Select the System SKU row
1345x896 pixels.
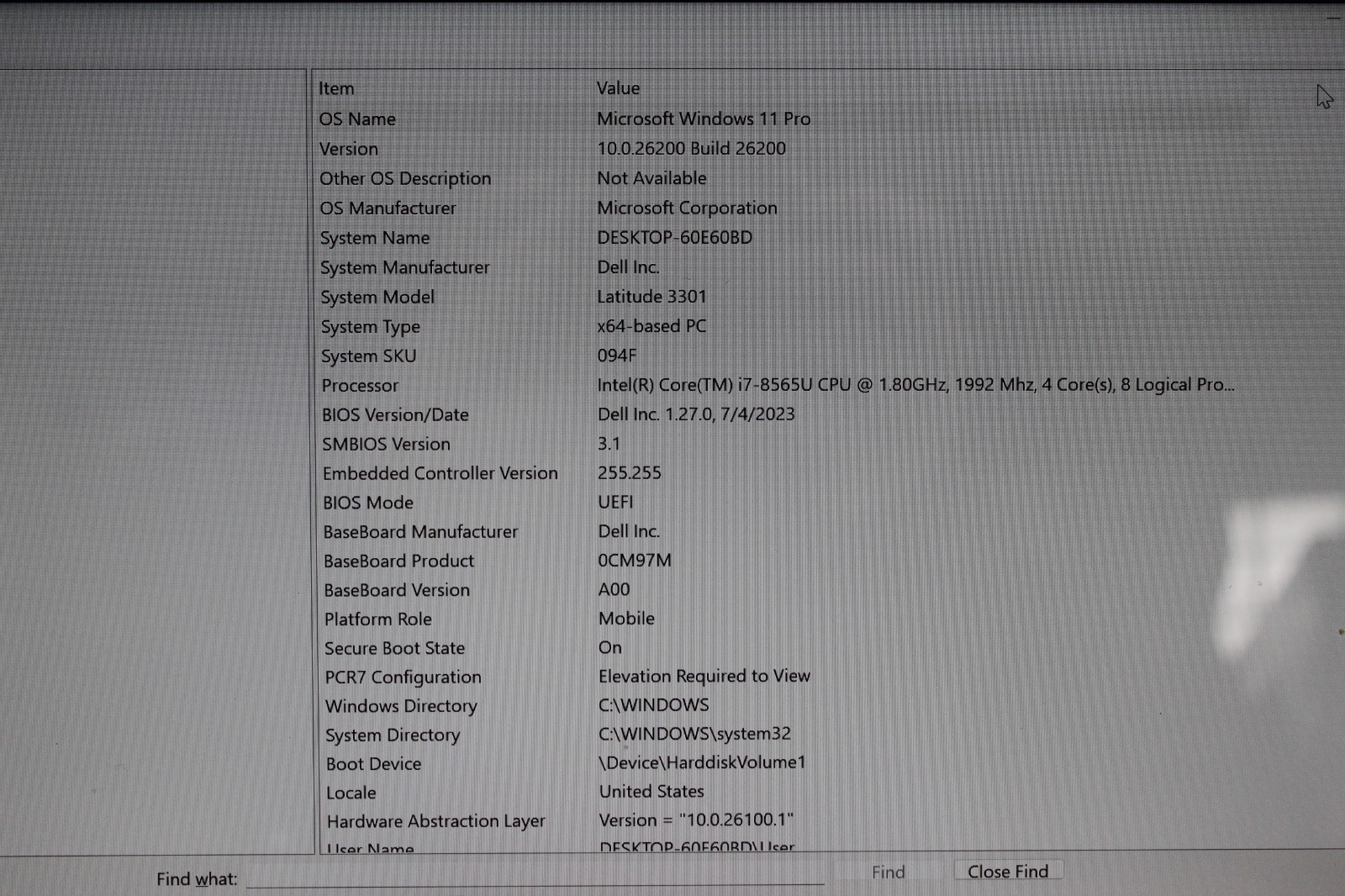coord(368,356)
